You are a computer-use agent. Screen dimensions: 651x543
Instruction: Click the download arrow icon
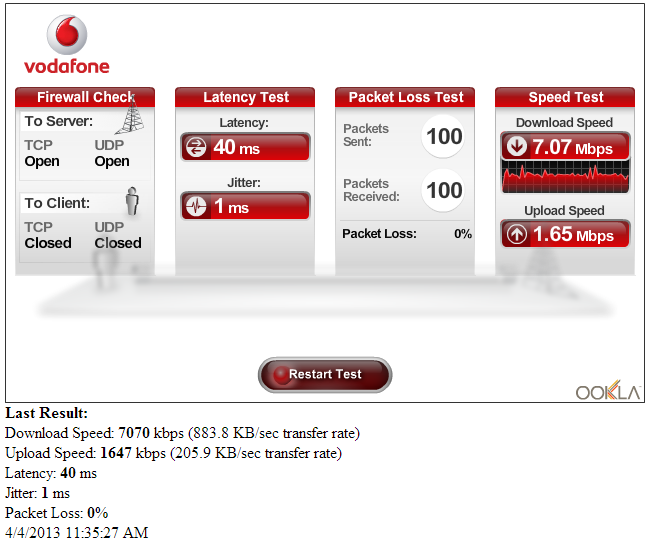coord(516,147)
